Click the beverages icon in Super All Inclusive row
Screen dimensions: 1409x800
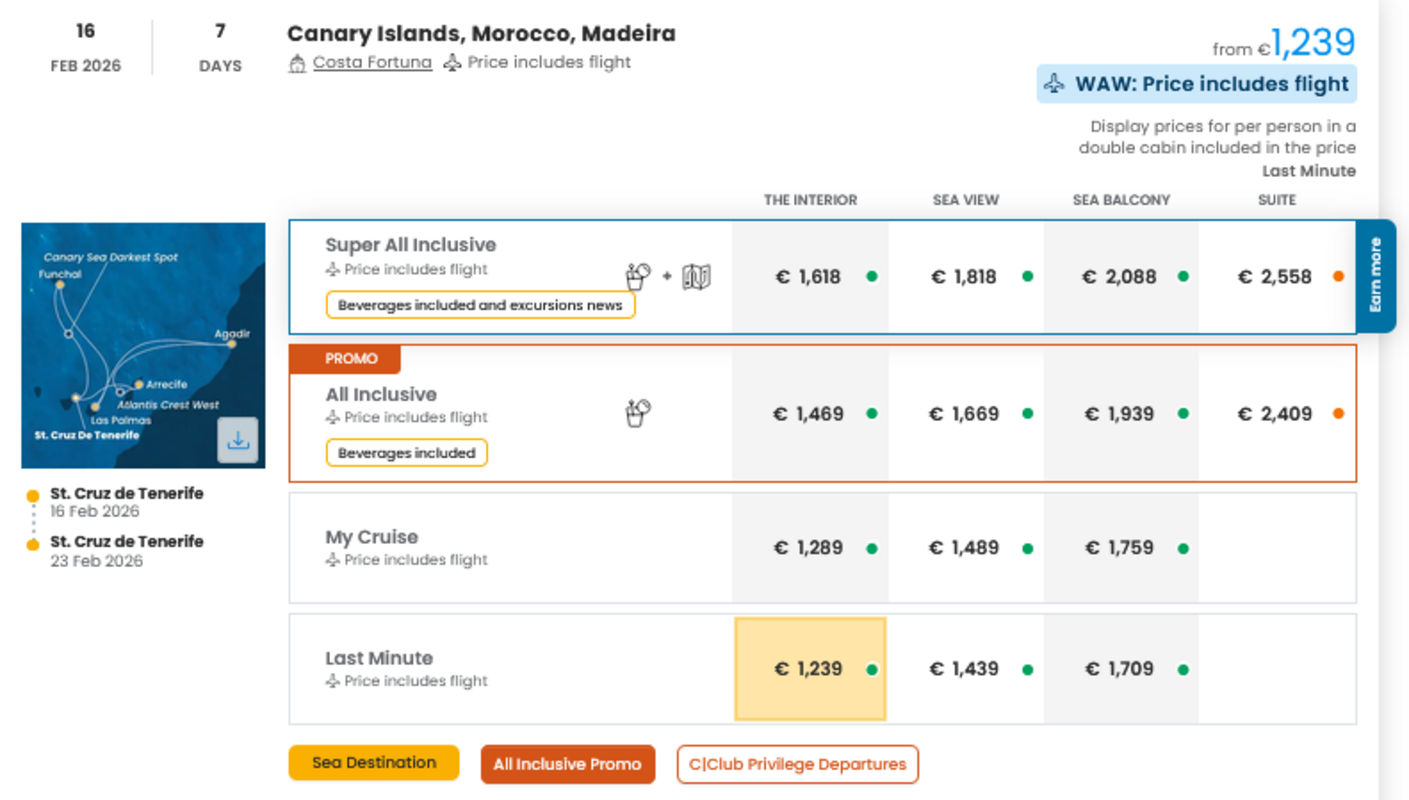pyautogui.click(x=637, y=276)
